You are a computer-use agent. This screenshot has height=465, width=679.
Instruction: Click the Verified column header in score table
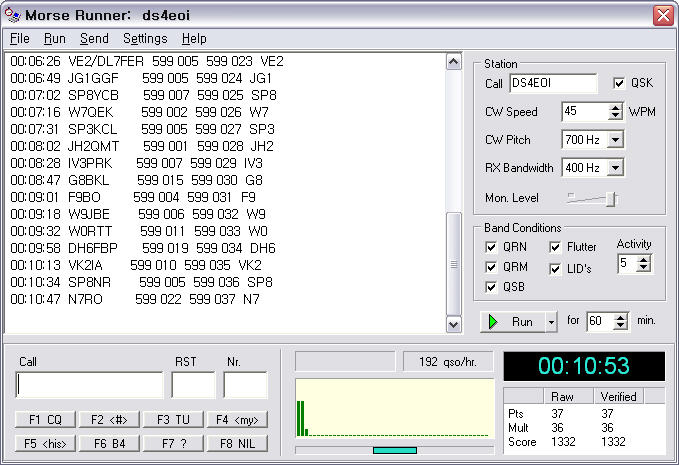click(618, 397)
